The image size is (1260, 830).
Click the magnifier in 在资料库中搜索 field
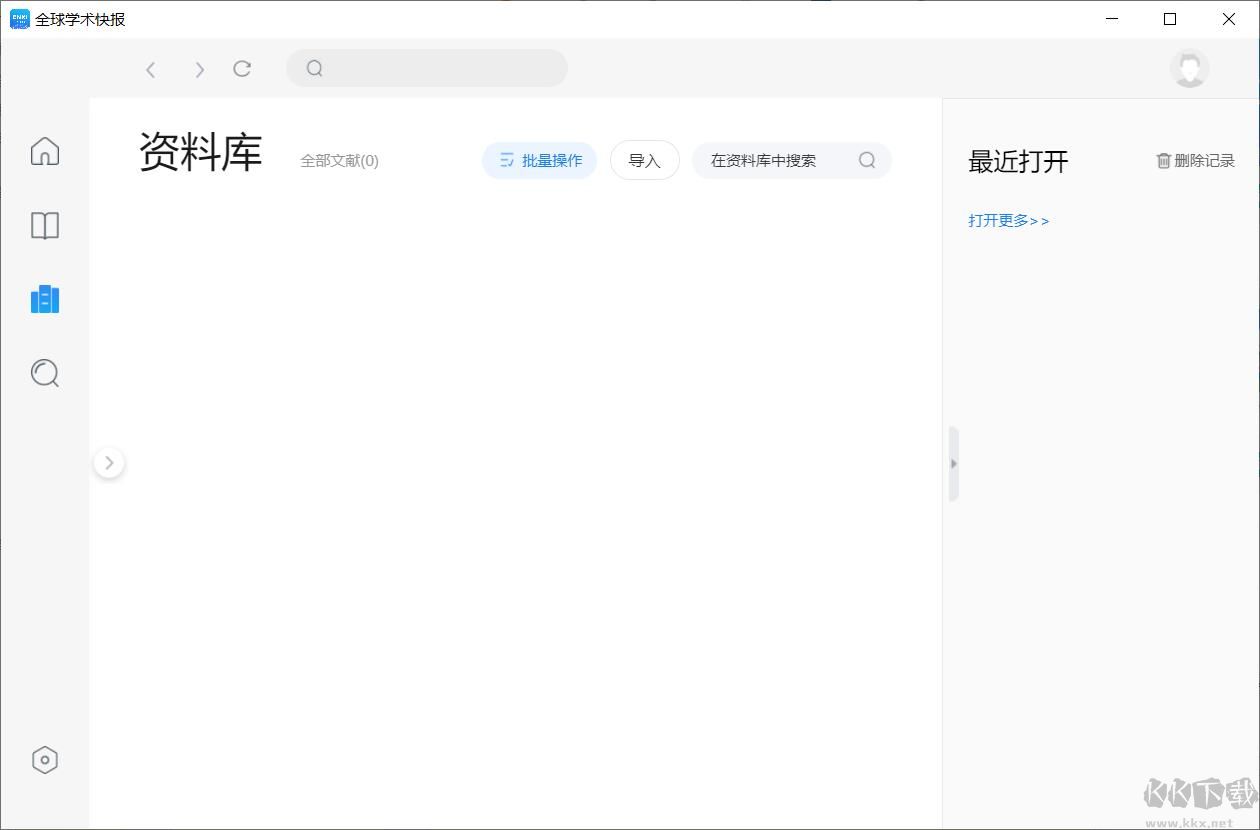tap(866, 160)
